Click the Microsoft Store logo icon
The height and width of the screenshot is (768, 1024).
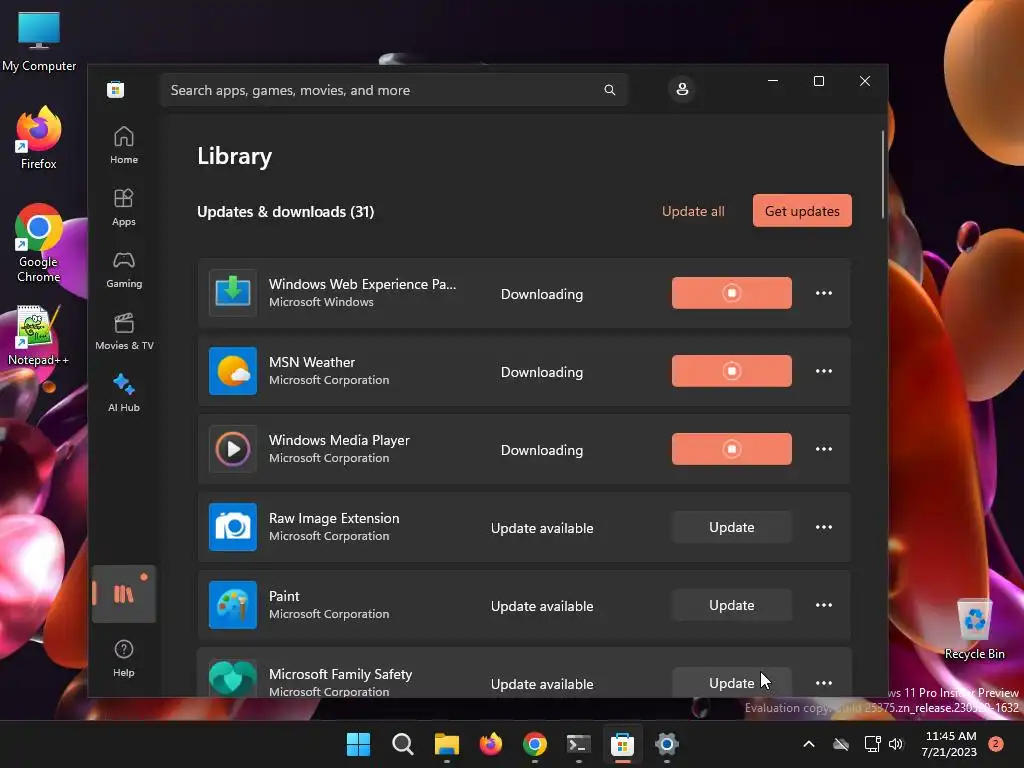click(116, 89)
